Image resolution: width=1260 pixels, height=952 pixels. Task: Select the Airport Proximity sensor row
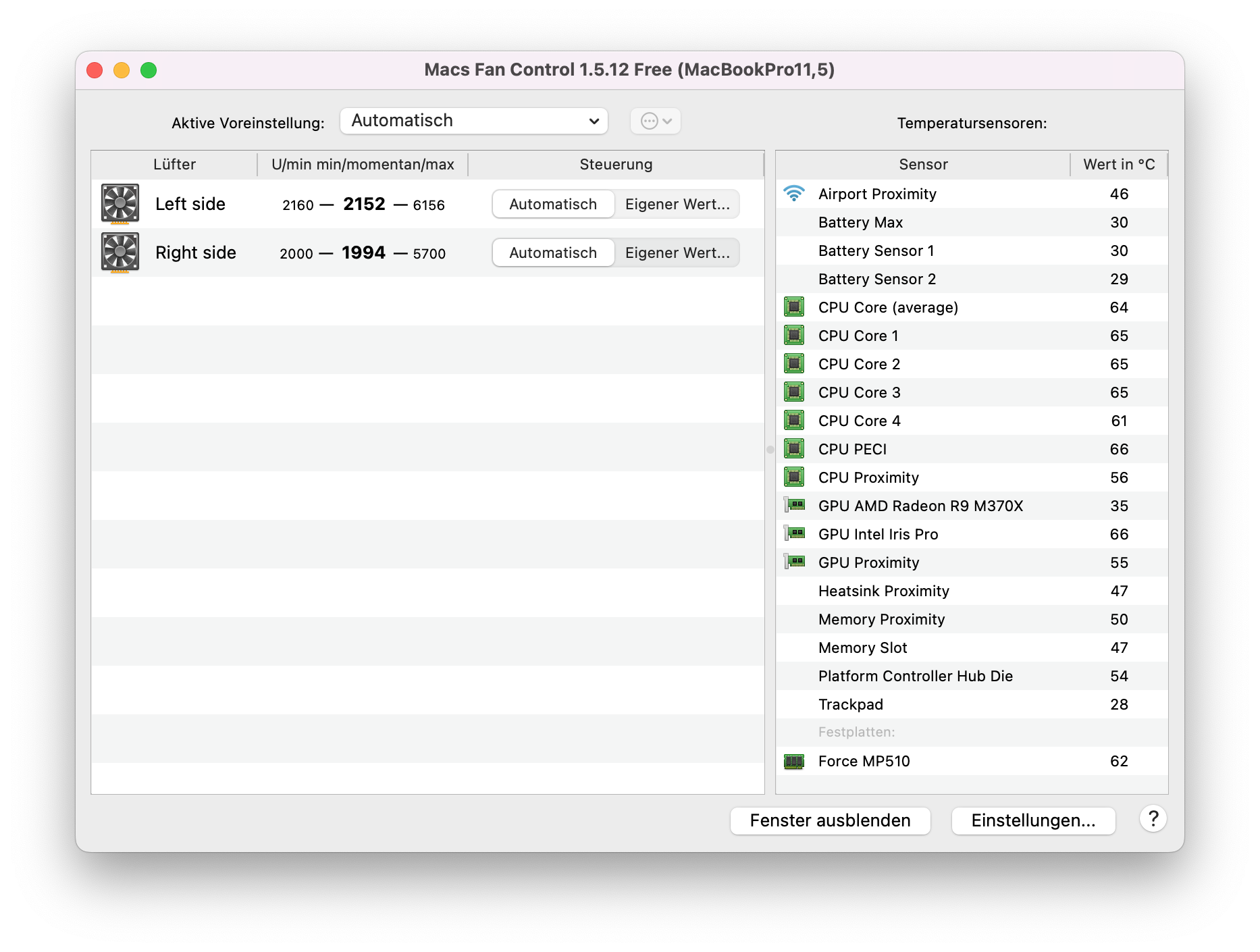(x=972, y=194)
